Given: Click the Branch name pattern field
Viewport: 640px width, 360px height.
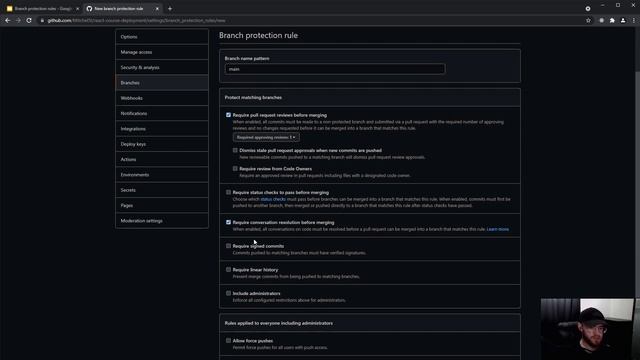Looking at the screenshot, I should (x=335, y=69).
